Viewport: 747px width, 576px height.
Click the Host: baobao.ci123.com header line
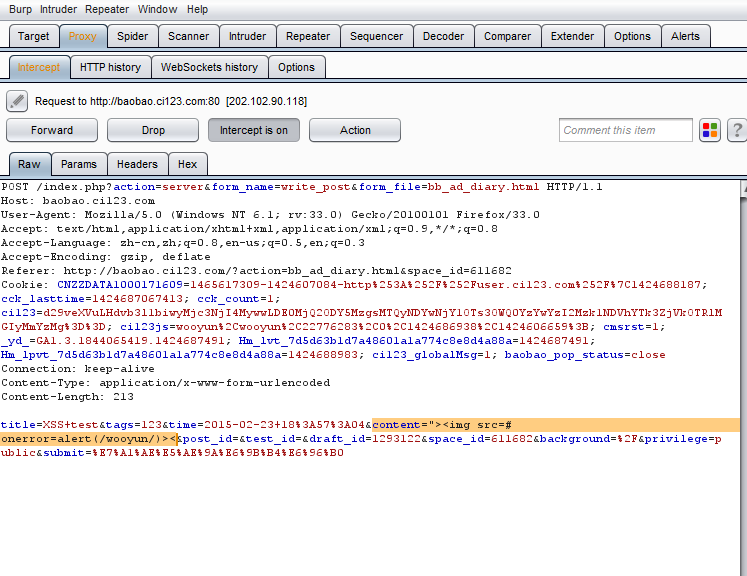point(78,201)
